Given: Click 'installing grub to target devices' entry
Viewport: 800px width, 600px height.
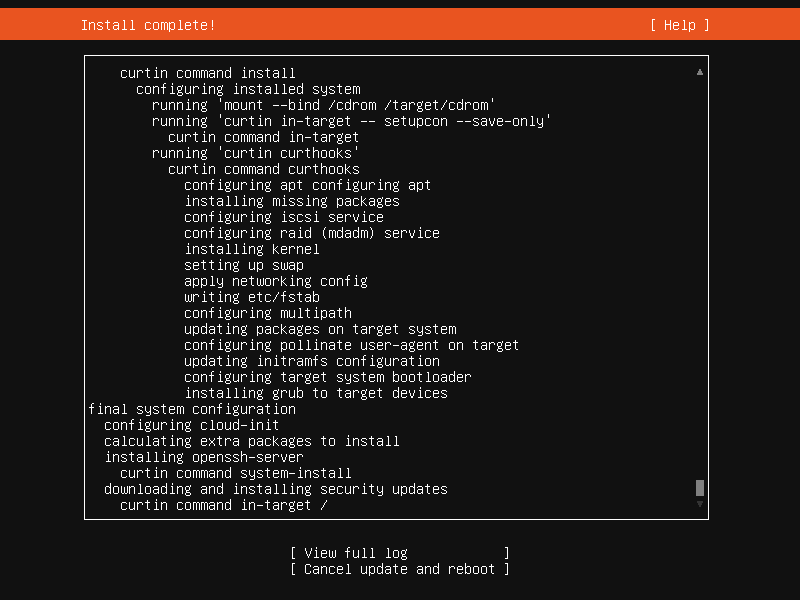Looking at the screenshot, I should click(x=316, y=393).
